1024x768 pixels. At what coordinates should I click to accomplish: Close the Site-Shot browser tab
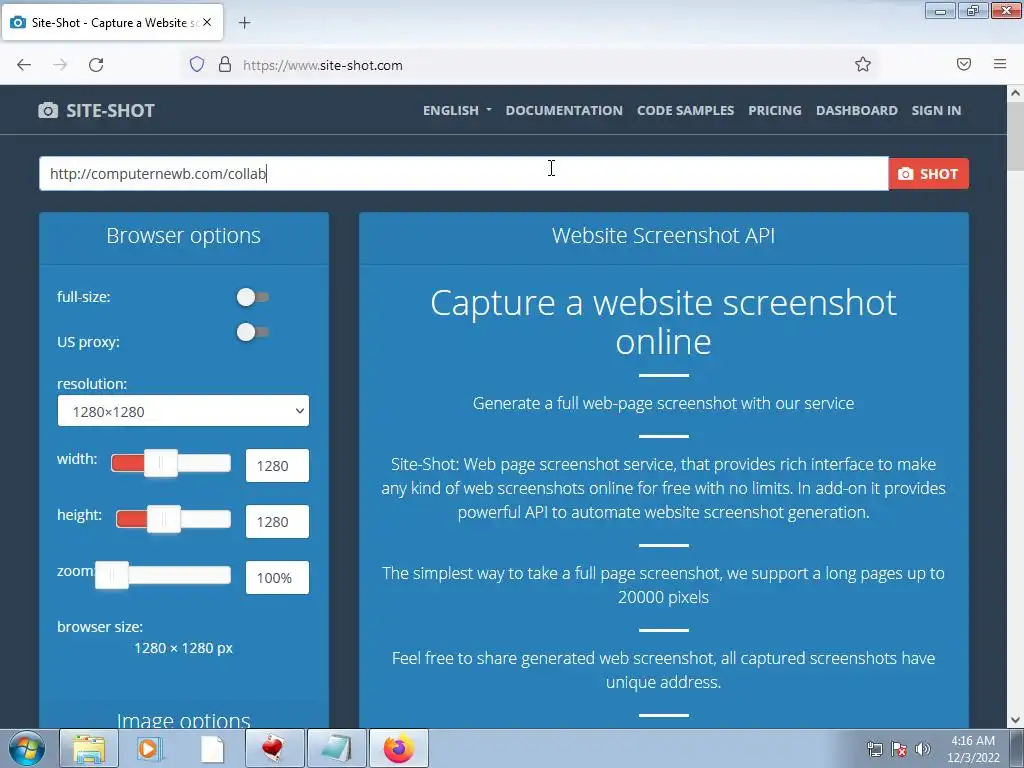click(207, 22)
